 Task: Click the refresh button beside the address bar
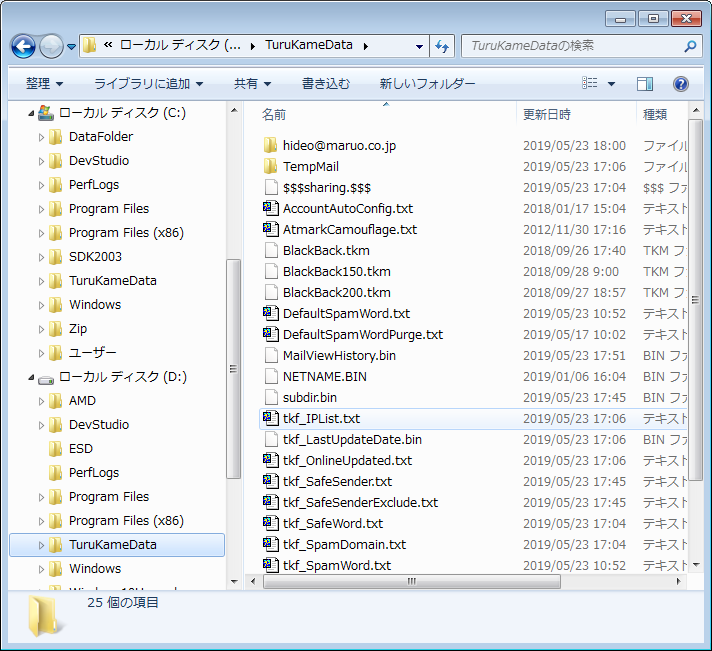click(x=443, y=46)
